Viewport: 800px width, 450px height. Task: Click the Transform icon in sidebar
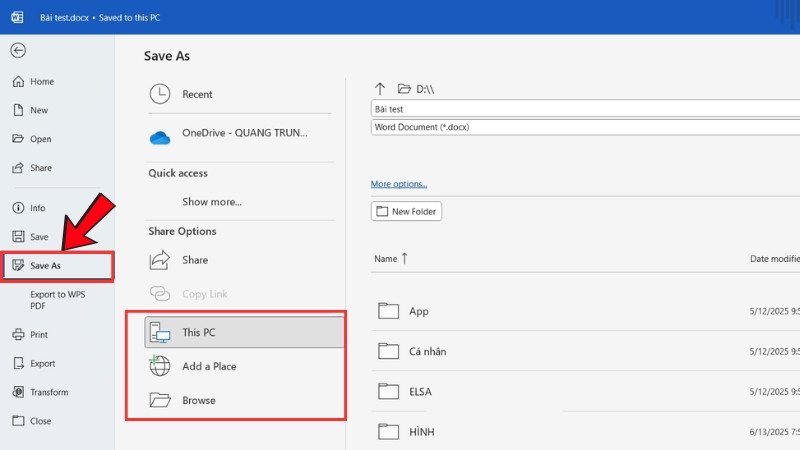coord(18,392)
